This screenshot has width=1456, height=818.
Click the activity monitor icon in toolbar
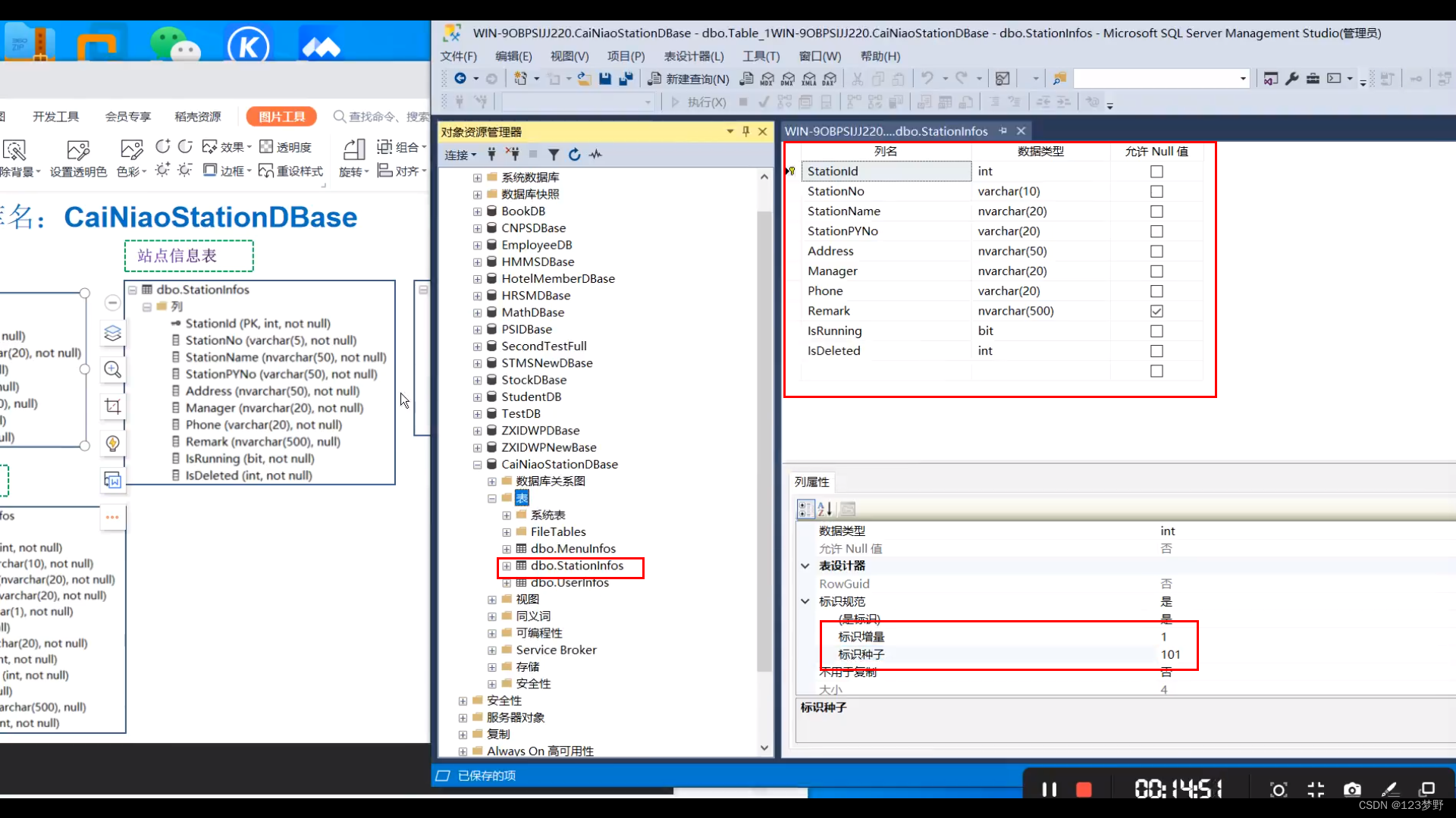pos(1003,79)
